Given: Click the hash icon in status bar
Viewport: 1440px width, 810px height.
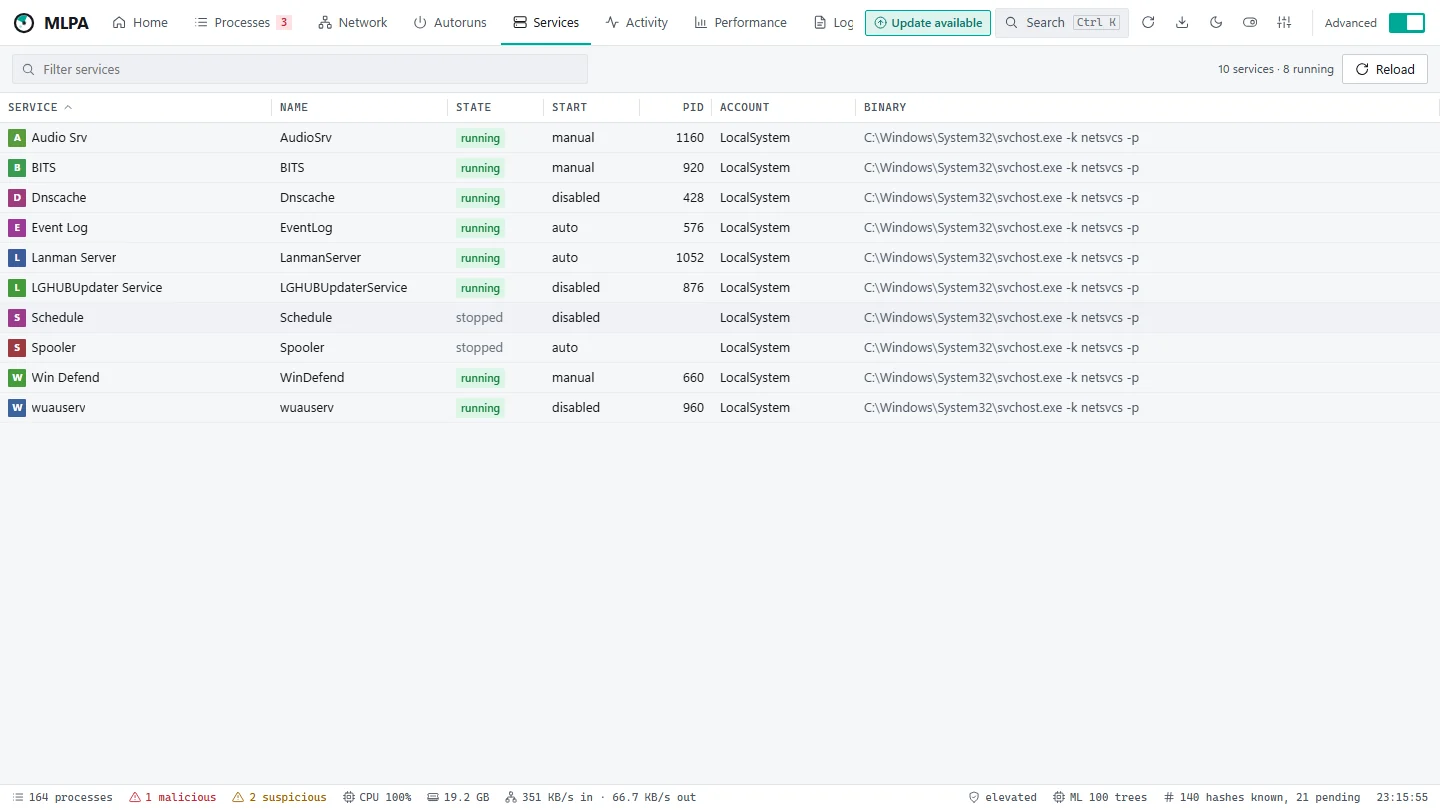Looking at the screenshot, I should (x=1169, y=798).
